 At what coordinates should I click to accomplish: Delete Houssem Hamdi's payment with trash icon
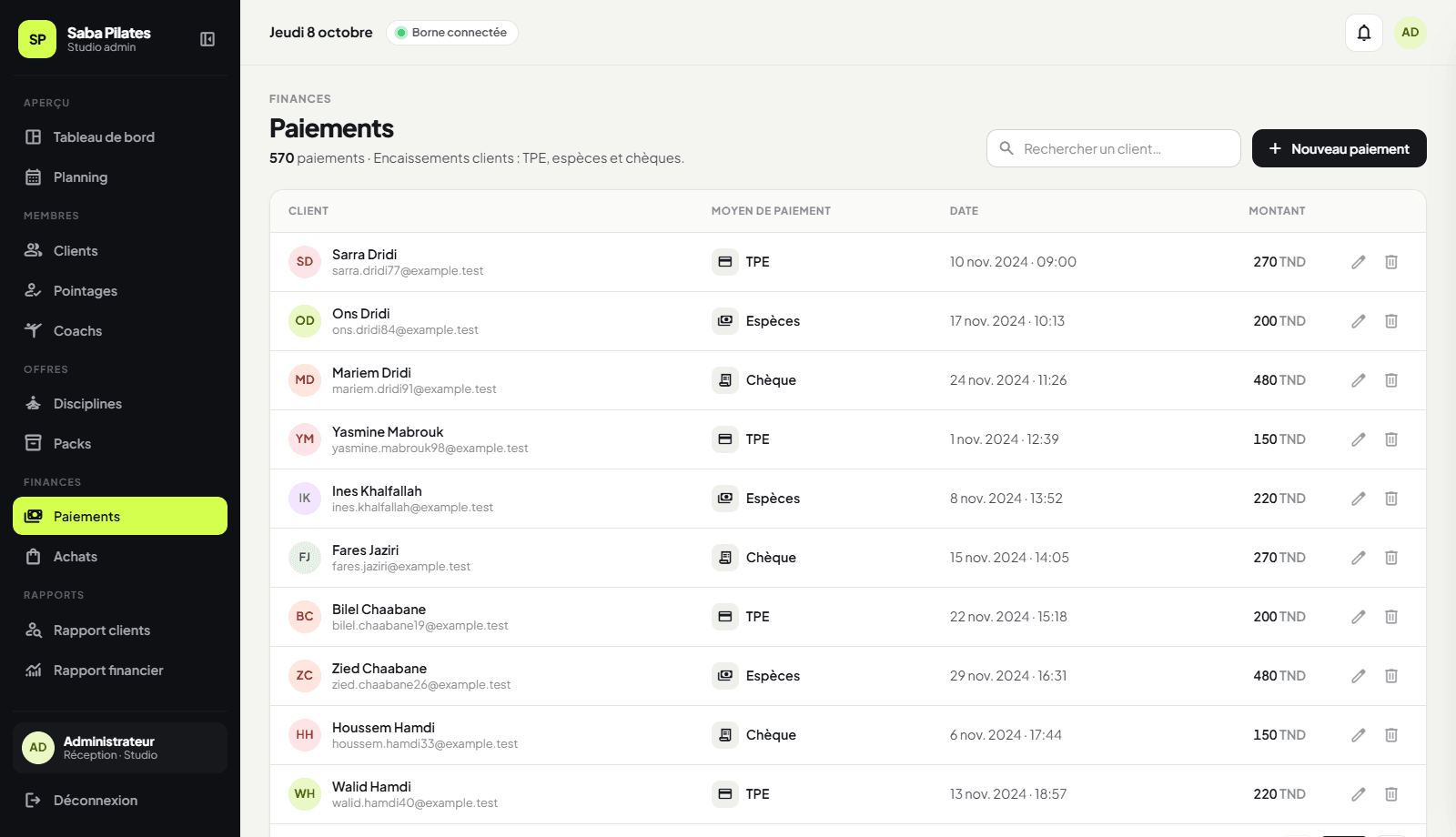[1391, 735]
